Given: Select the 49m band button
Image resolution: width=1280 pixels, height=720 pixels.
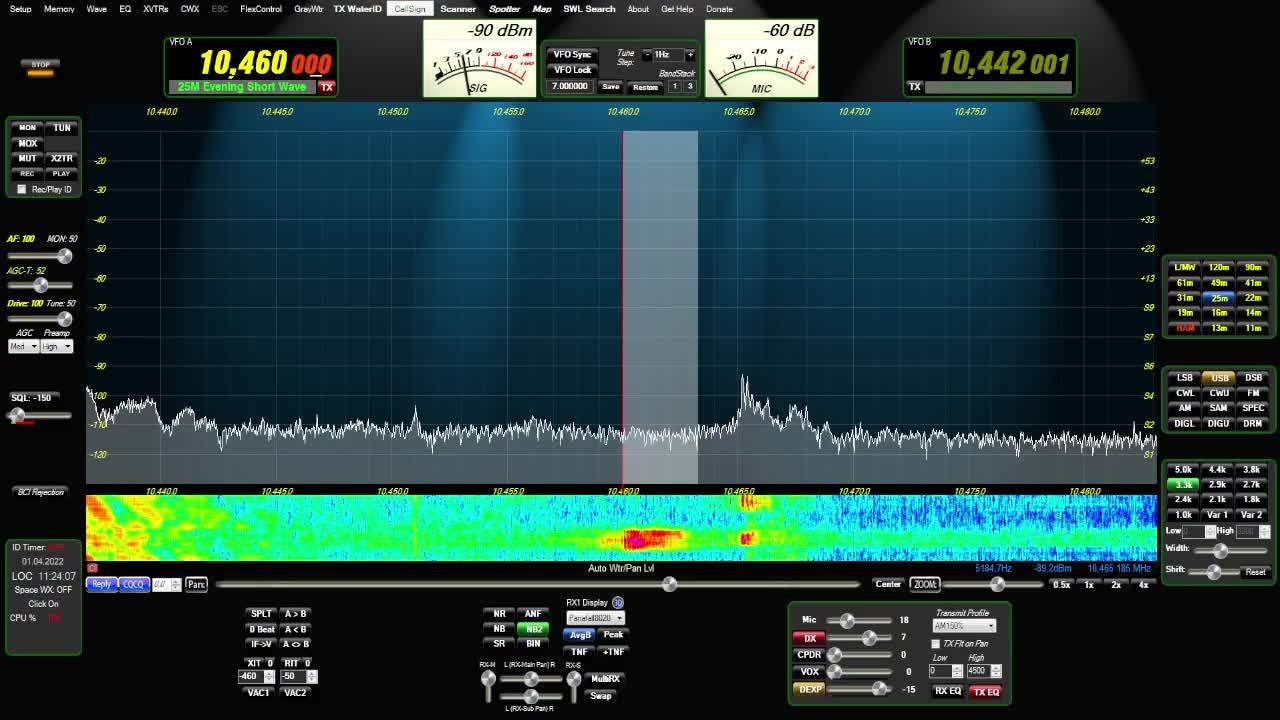Looking at the screenshot, I should (x=1219, y=283).
